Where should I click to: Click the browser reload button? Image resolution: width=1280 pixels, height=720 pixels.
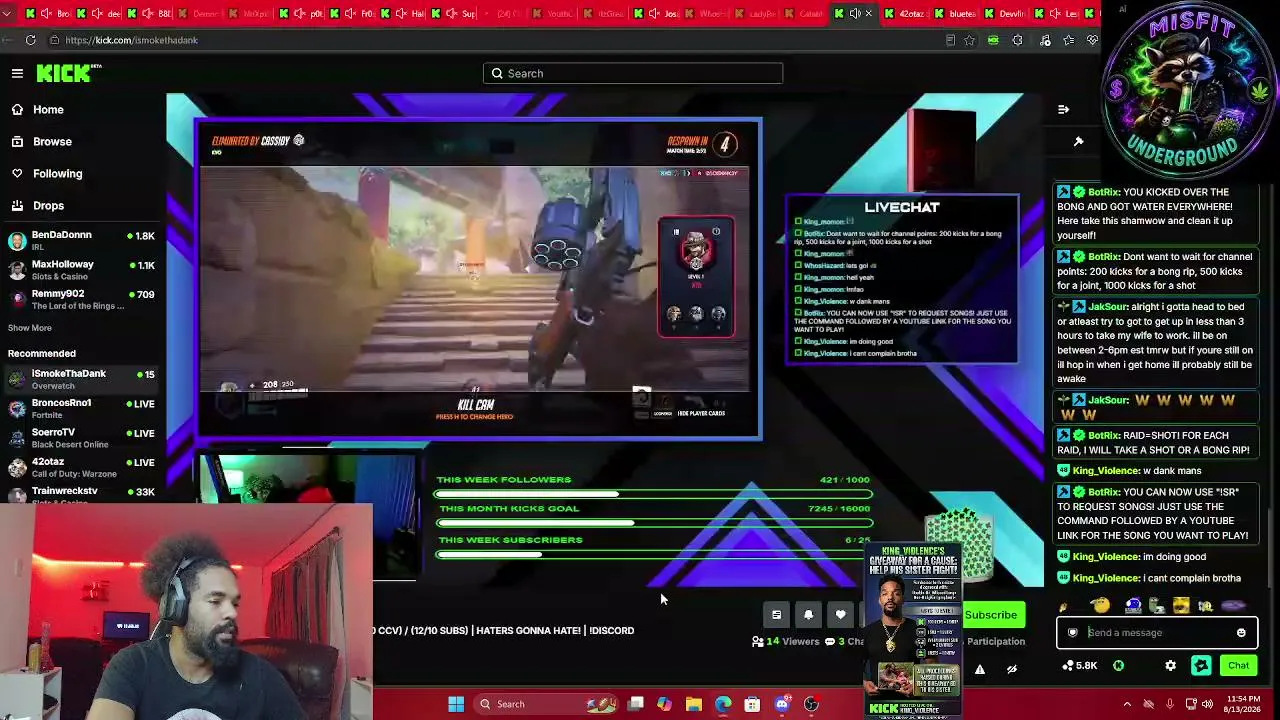click(x=31, y=40)
